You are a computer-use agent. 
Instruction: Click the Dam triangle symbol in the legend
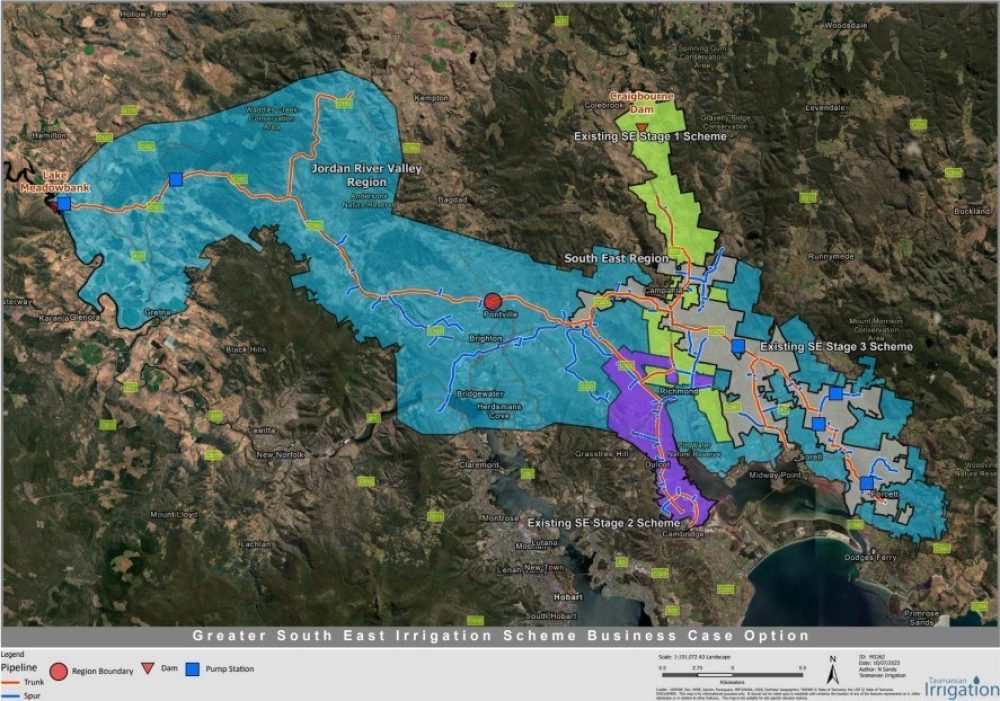pos(147,666)
